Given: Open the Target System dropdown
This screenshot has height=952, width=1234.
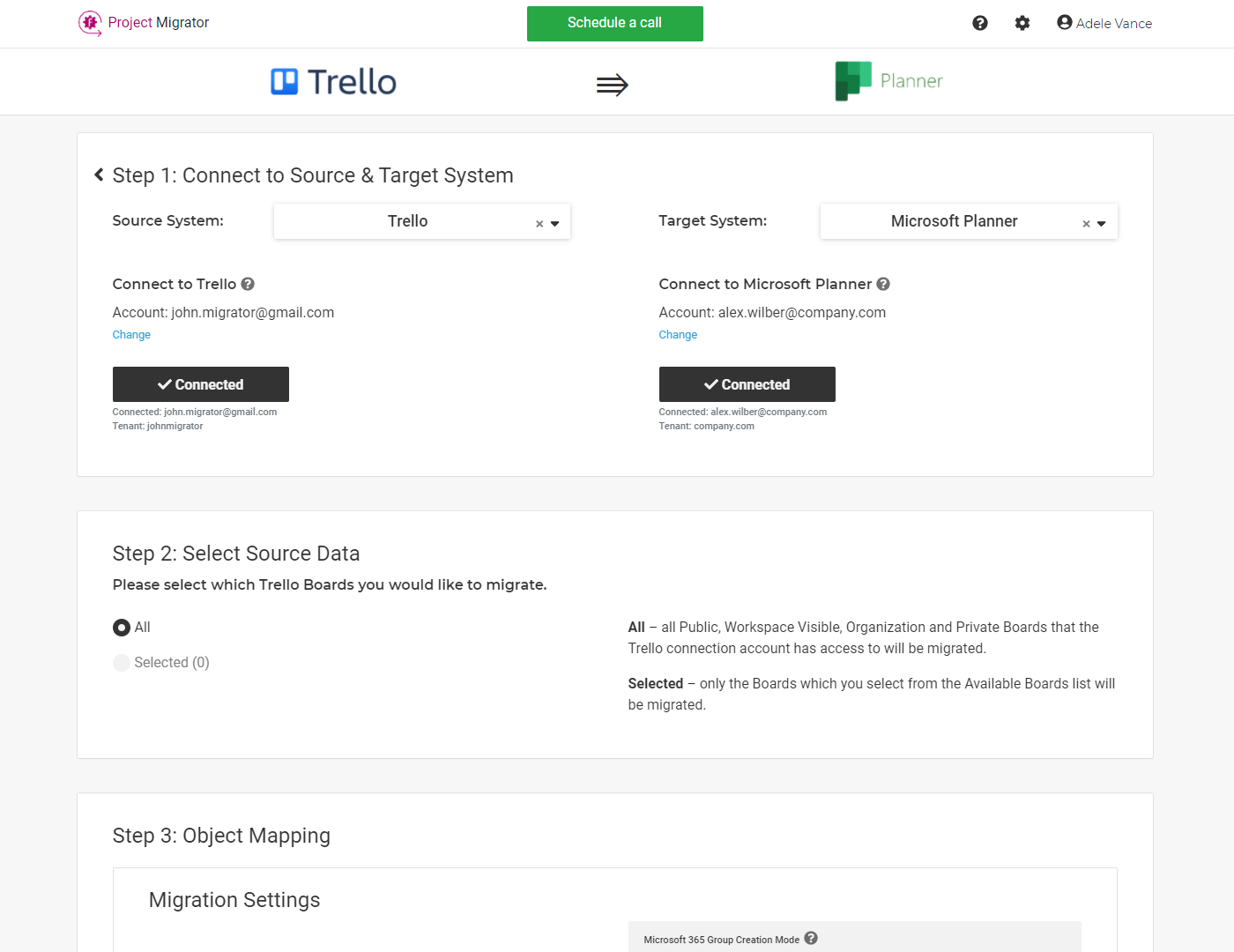Looking at the screenshot, I should [x=1100, y=223].
